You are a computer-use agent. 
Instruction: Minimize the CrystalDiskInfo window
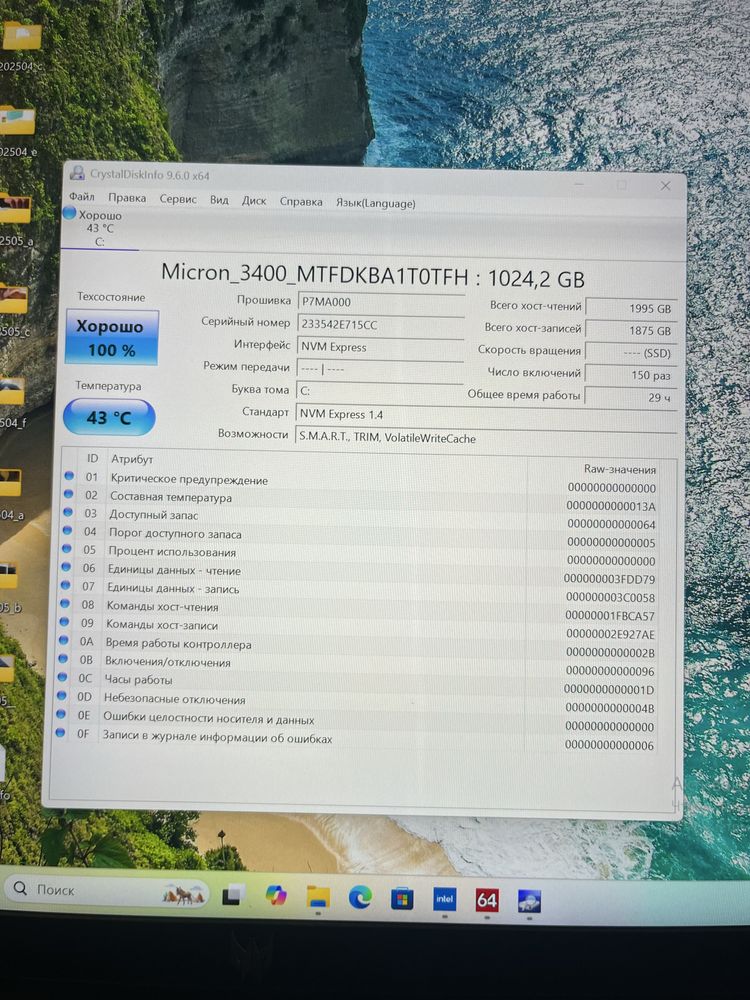pos(579,184)
